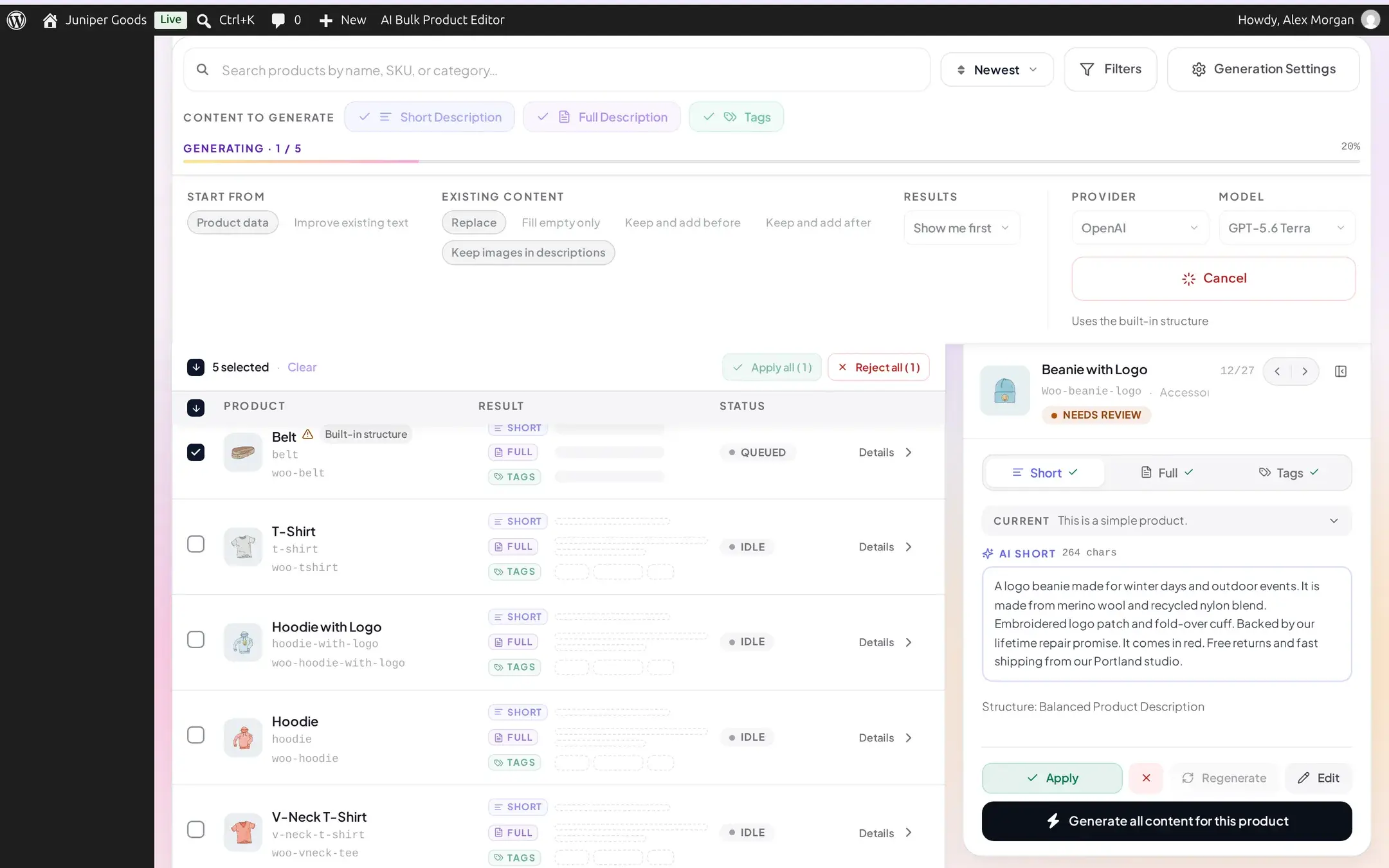Open the Show me first dropdown
Viewport: 1389px width, 868px height.
coord(961,228)
